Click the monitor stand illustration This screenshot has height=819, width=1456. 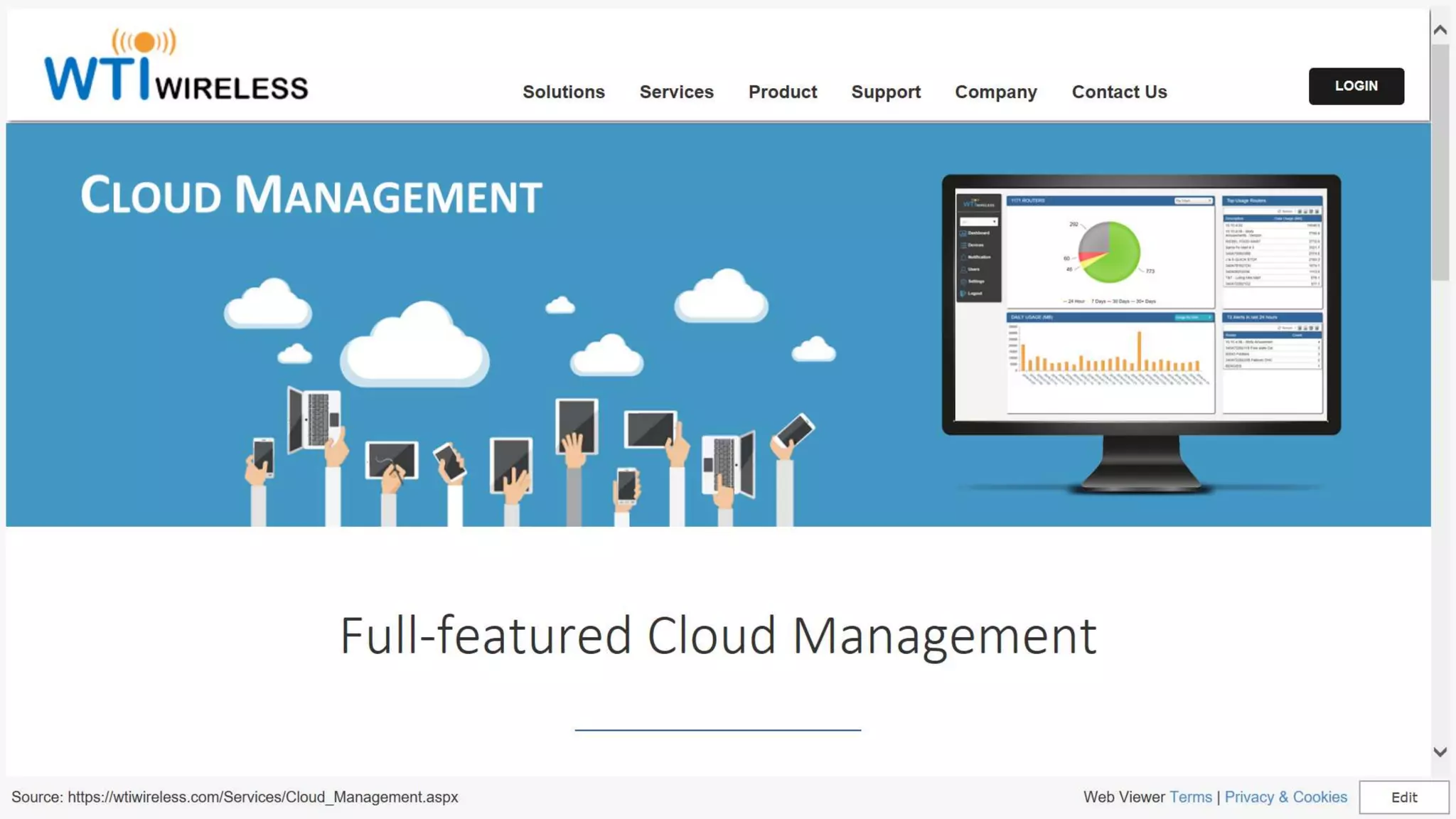point(1141,464)
